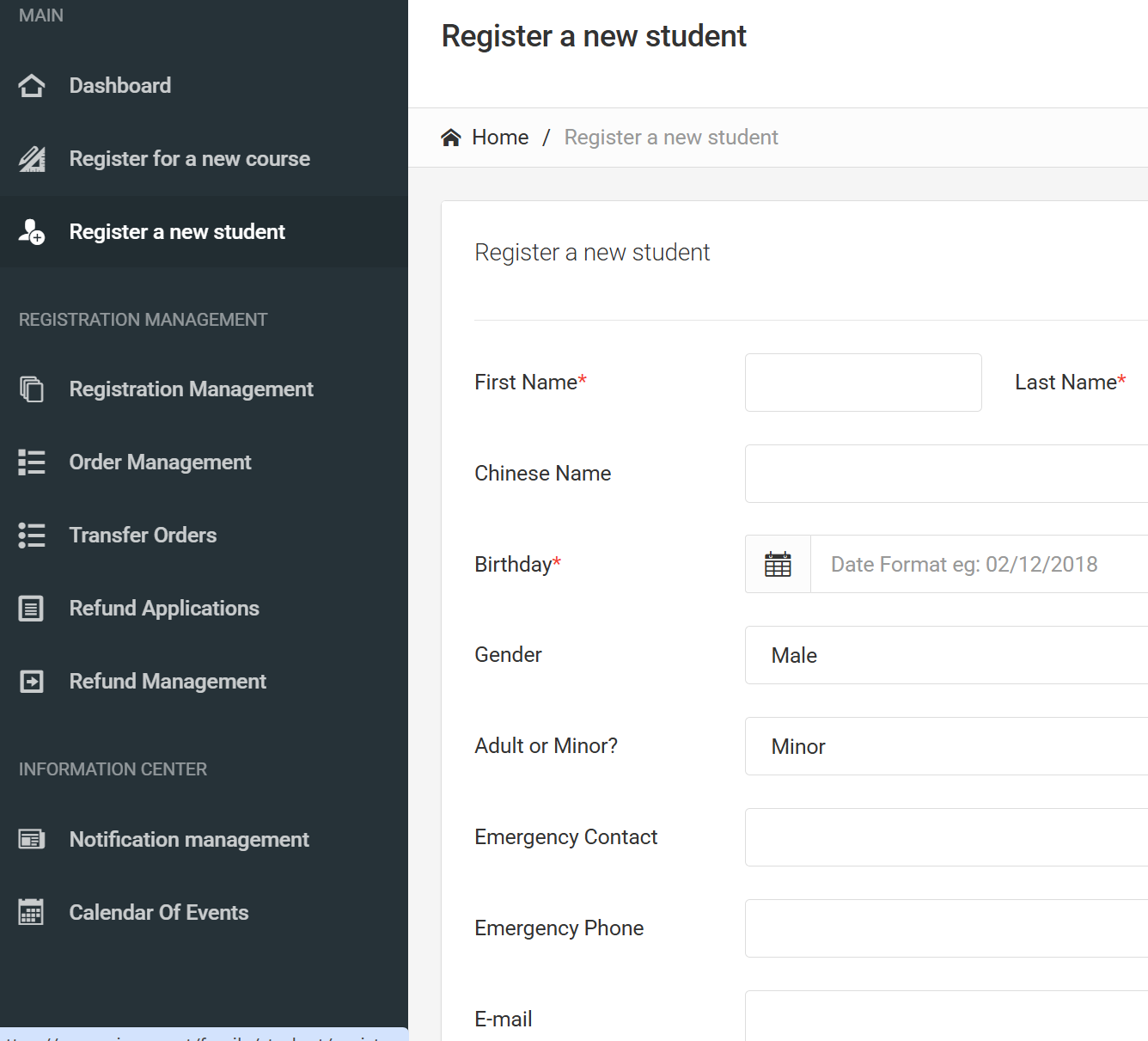Open the Gender dropdown showing Male

945,655
